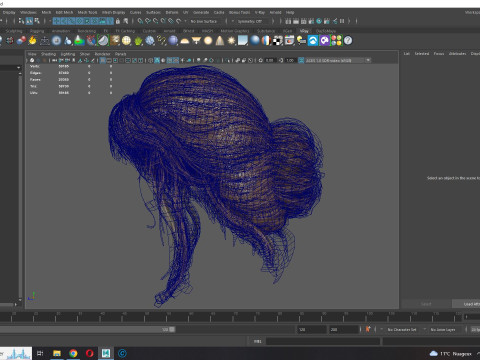Open the List menu in Attribute Editor

tap(407, 54)
